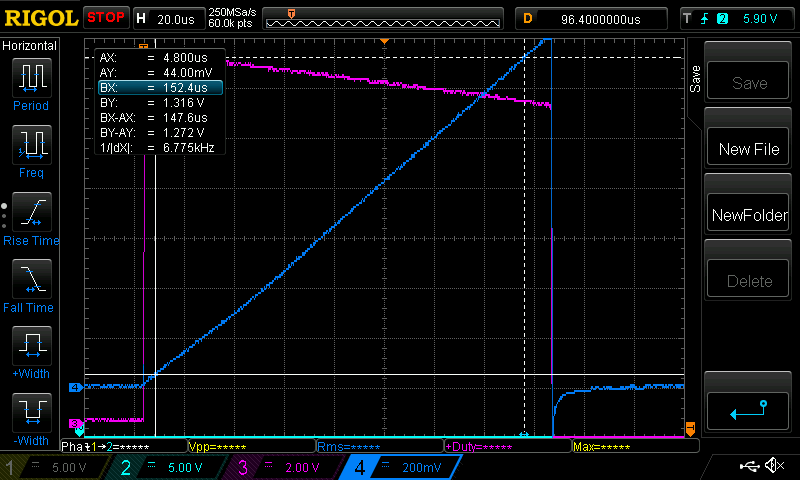The height and width of the screenshot is (480, 800).
Task: Add the +Width measurement
Action: [x=31, y=352]
